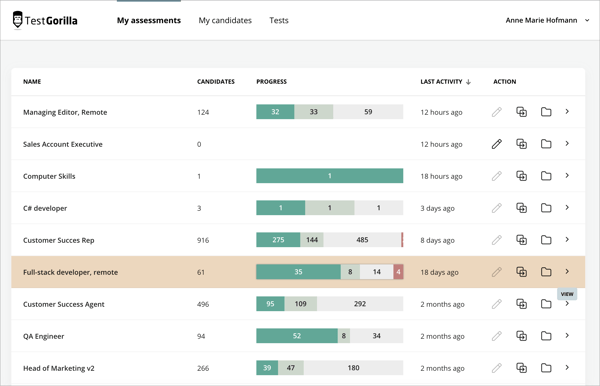Archive the Computer Skills assessment
The height and width of the screenshot is (386, 600).
[546, 176]
